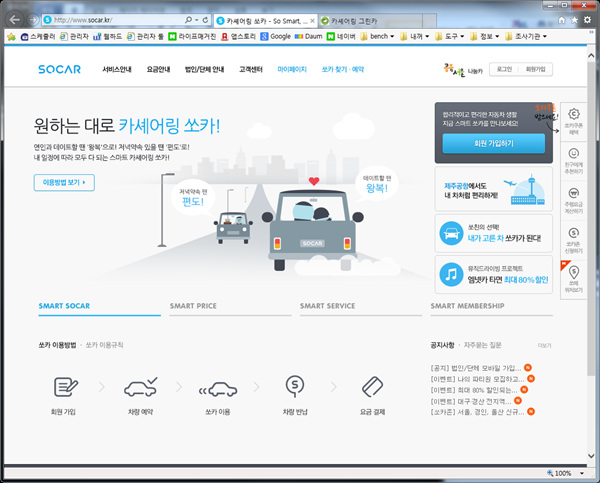Switch to the SMART SERVICE tab
600x483 pixels.
(x=361, y=307)
